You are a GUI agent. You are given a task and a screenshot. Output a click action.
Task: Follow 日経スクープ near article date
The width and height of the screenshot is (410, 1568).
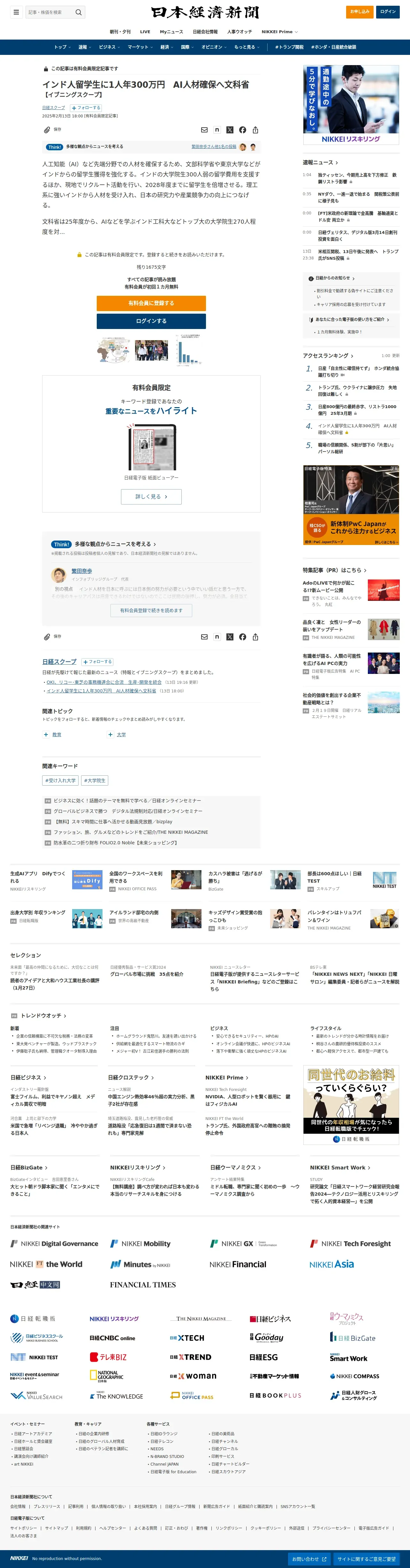click(86, 108)
